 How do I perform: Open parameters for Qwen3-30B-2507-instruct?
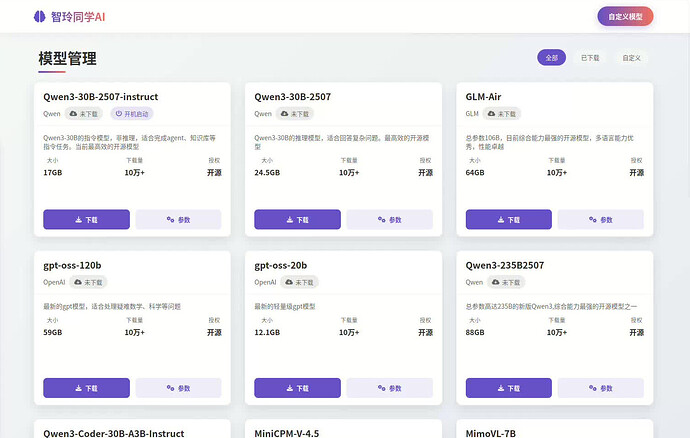178,219
